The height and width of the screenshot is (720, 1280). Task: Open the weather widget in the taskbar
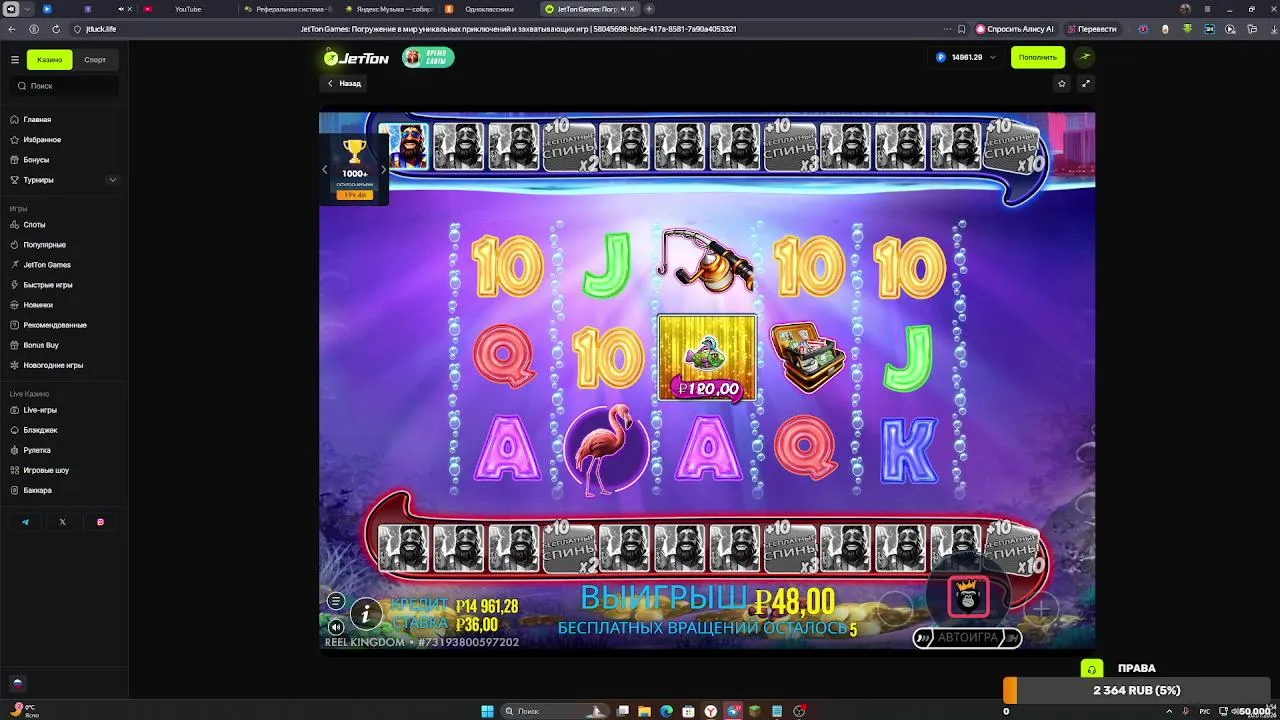click(25, 711)
